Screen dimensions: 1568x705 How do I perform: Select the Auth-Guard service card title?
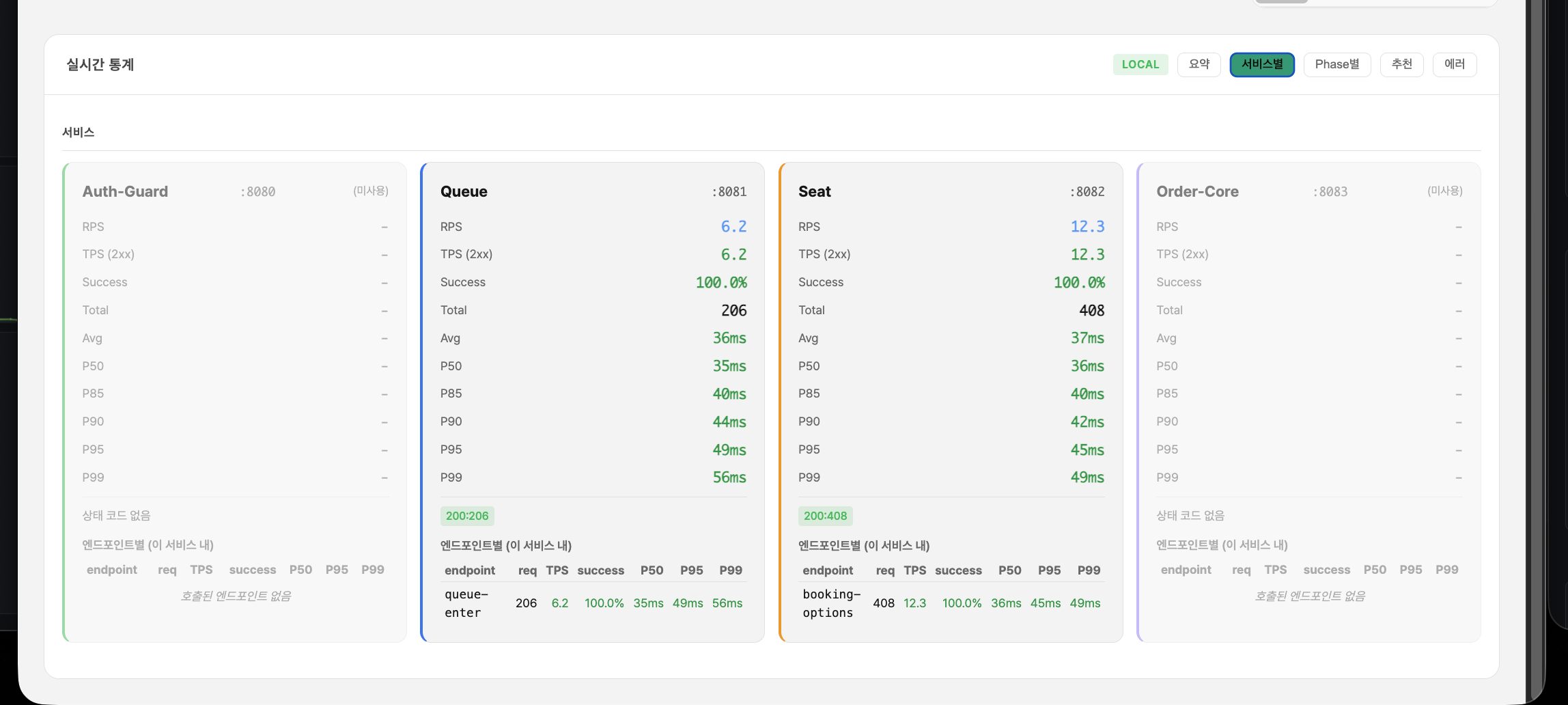point(125,191)
